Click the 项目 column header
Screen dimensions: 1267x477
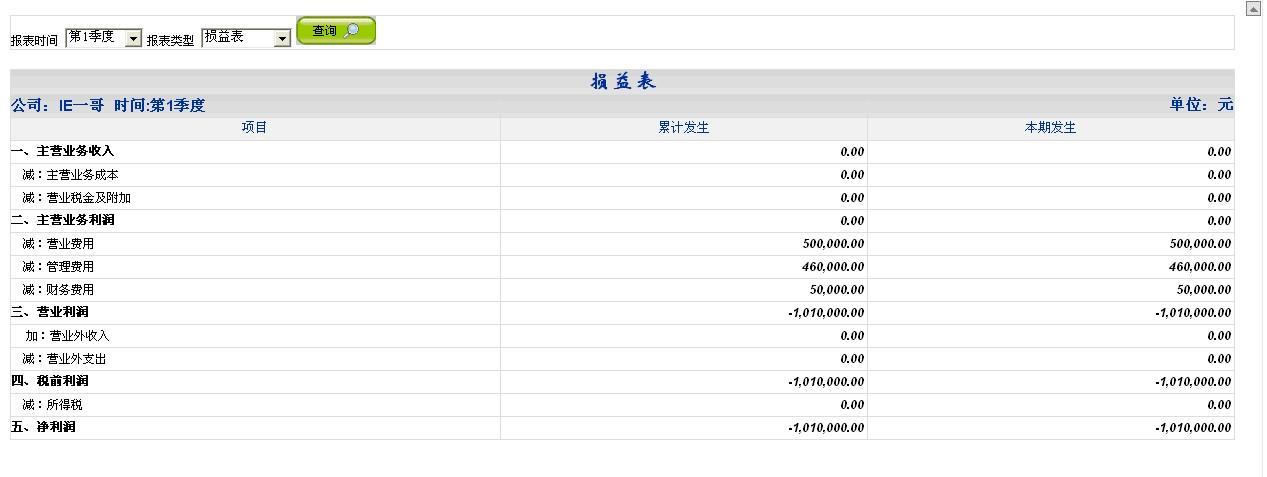pos(255,128)
